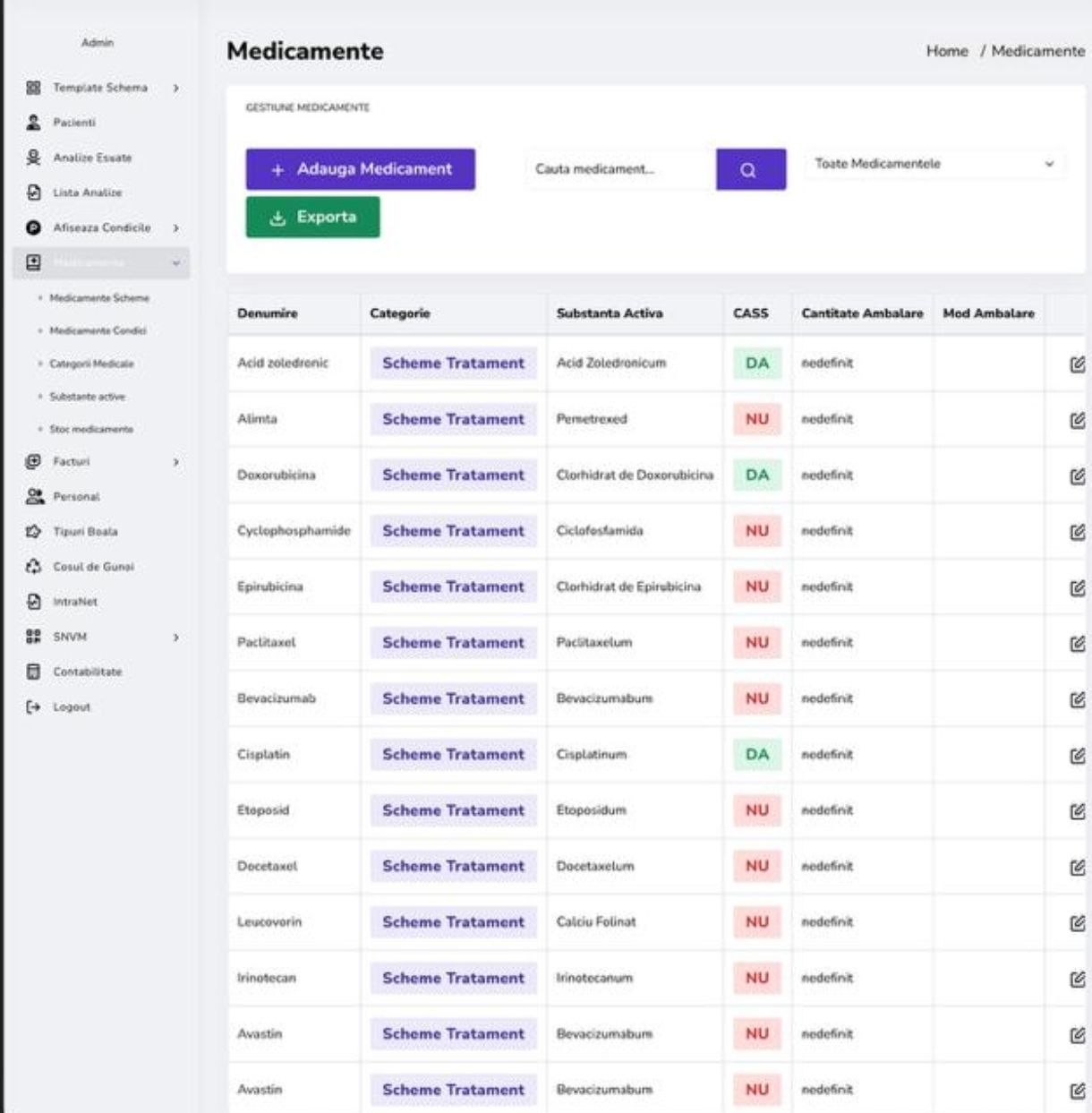Click edit icon on Etoposid row
Viewport: 1092px width, 1113px height.
[1077, 811]
